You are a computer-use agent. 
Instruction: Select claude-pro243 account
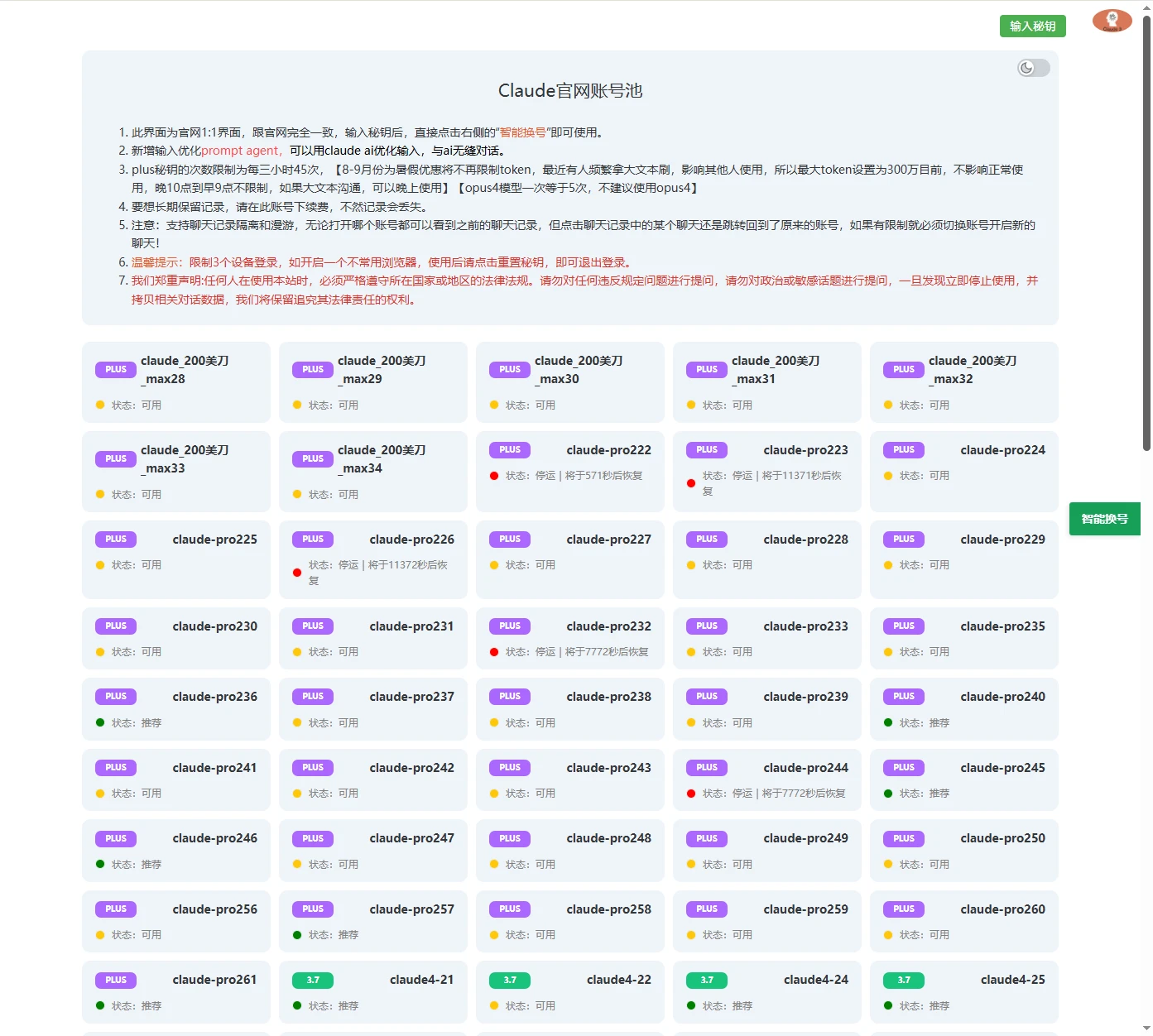tap(570, 779)
